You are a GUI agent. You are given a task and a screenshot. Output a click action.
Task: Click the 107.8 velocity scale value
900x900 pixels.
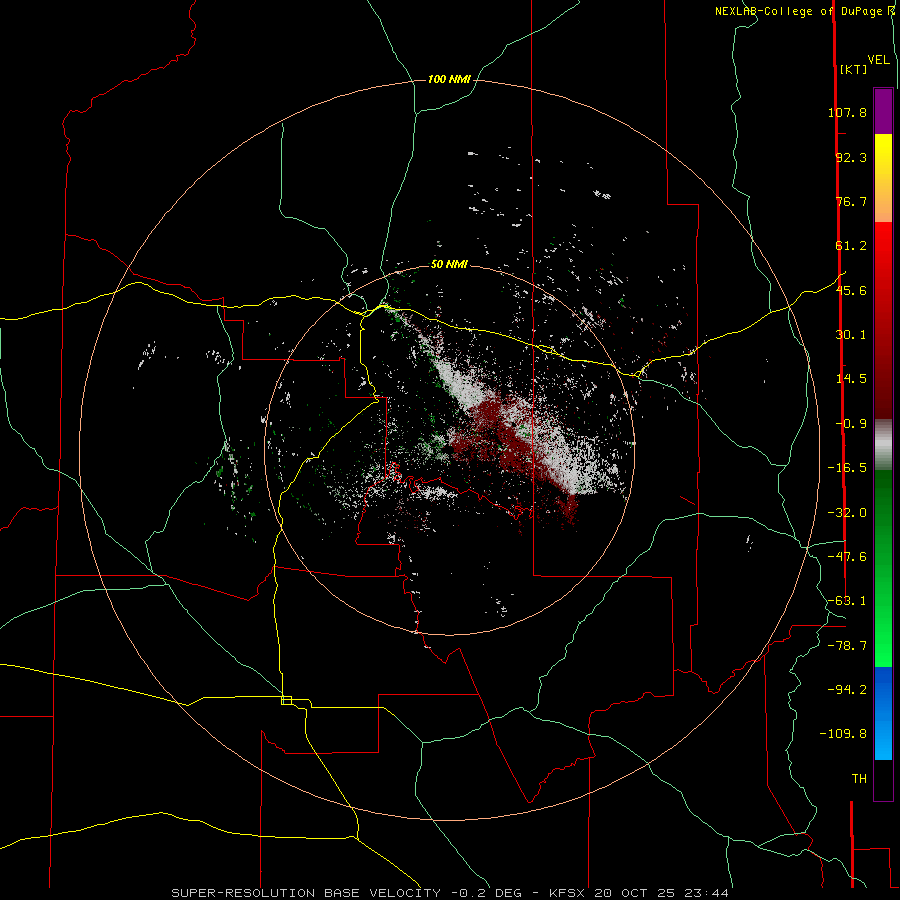coord(847,112)
